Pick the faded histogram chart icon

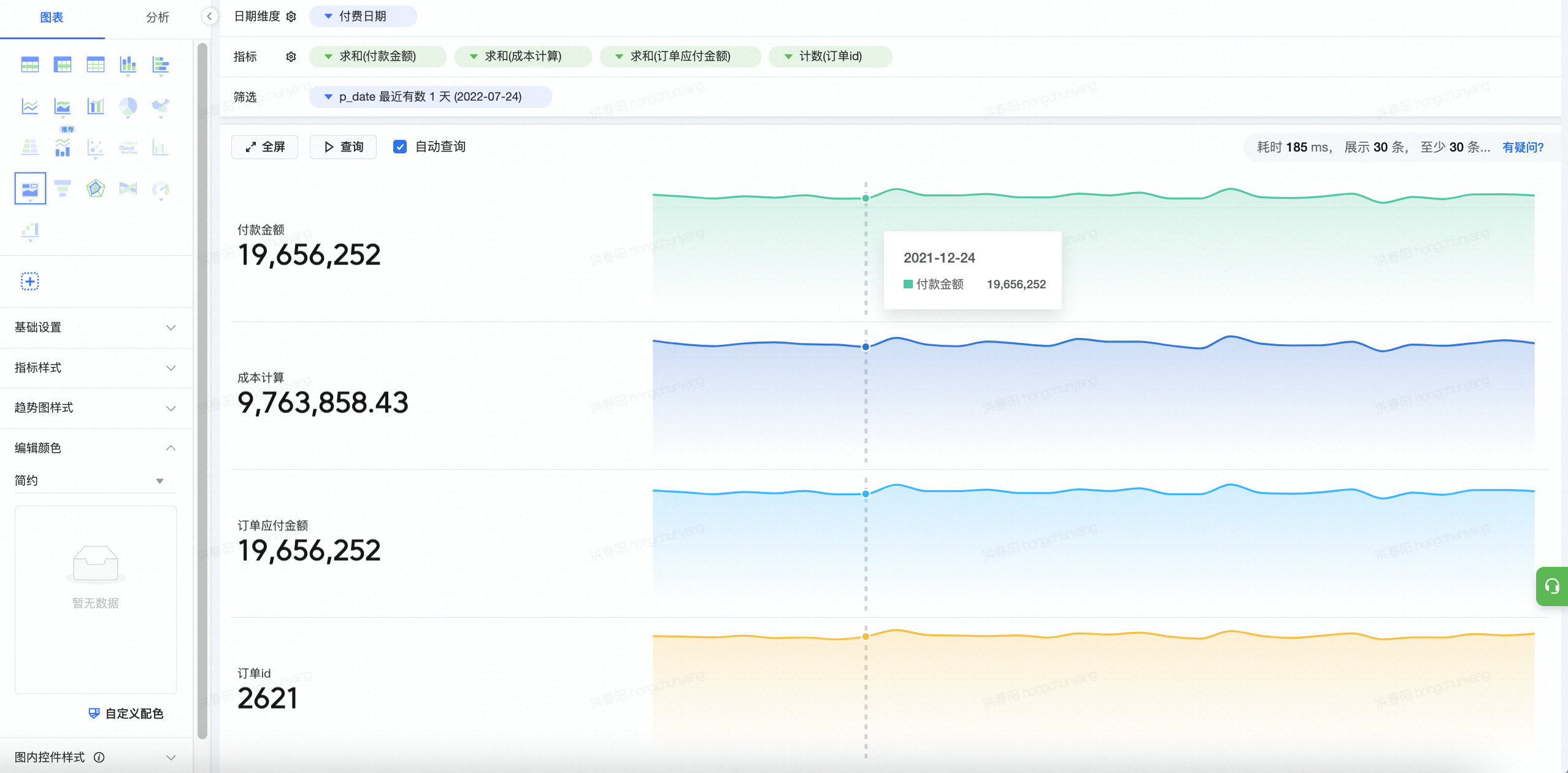[161, 147]
